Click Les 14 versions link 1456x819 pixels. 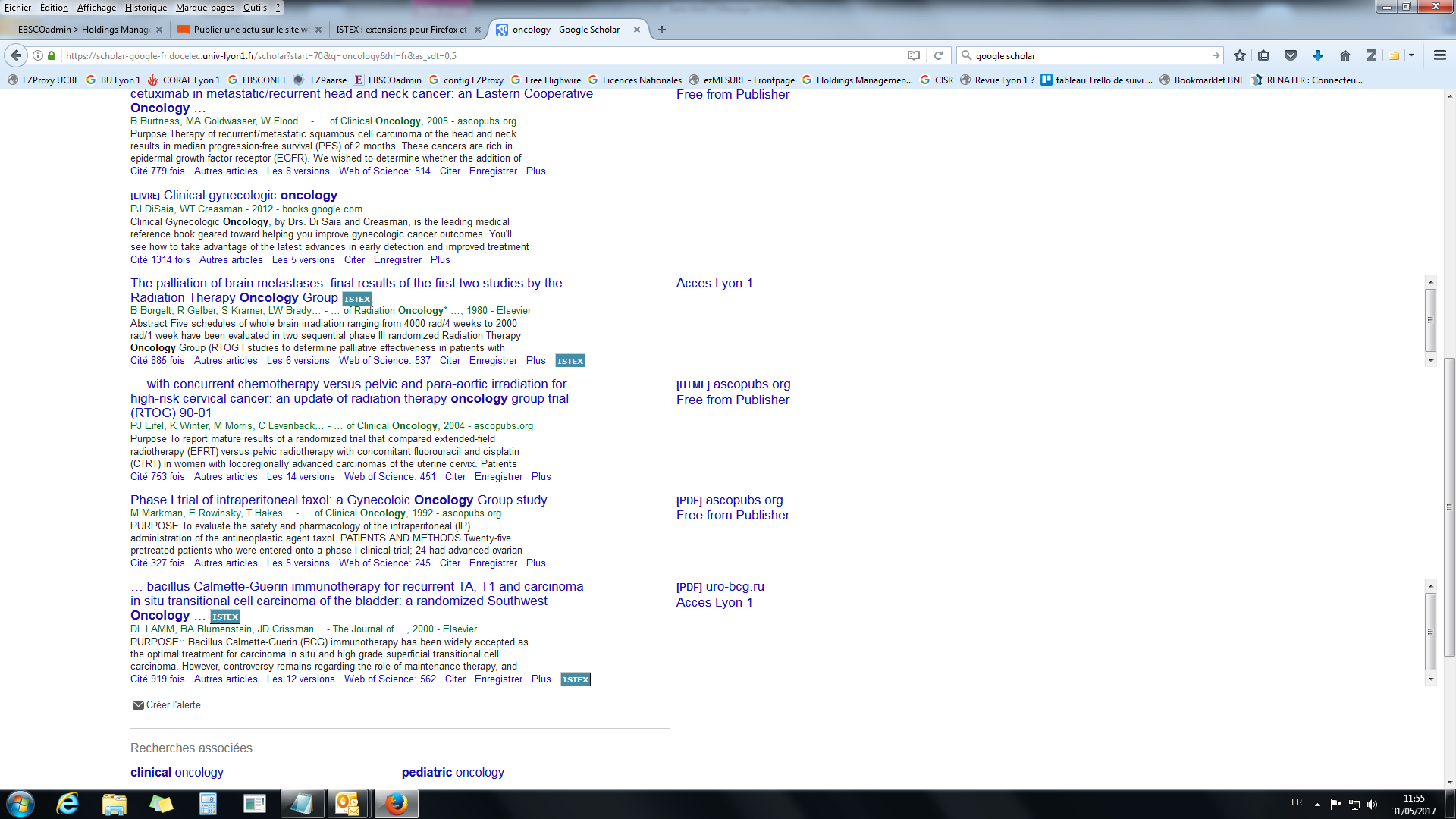[x=300, y=477]
